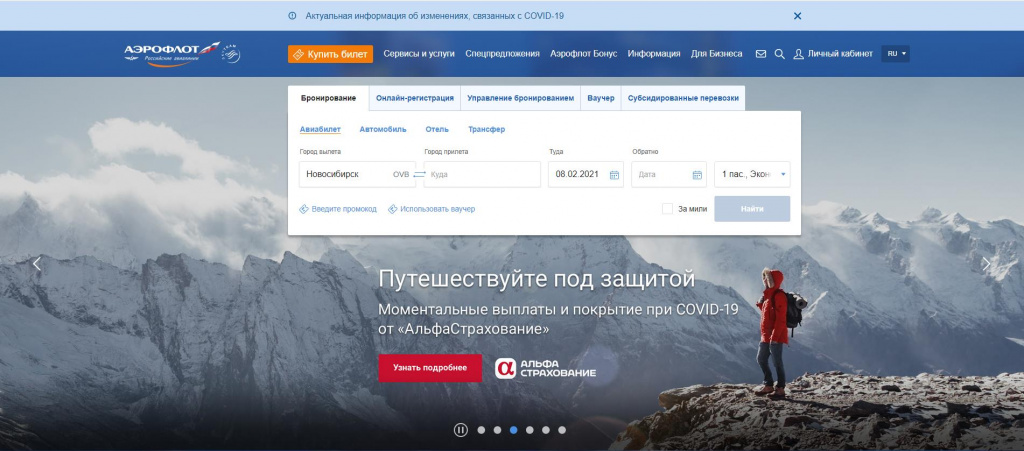The width and height of the screenshot is (1024, 451).
Task: Click the envelope mail icon in header
Action: pos(760,54)
